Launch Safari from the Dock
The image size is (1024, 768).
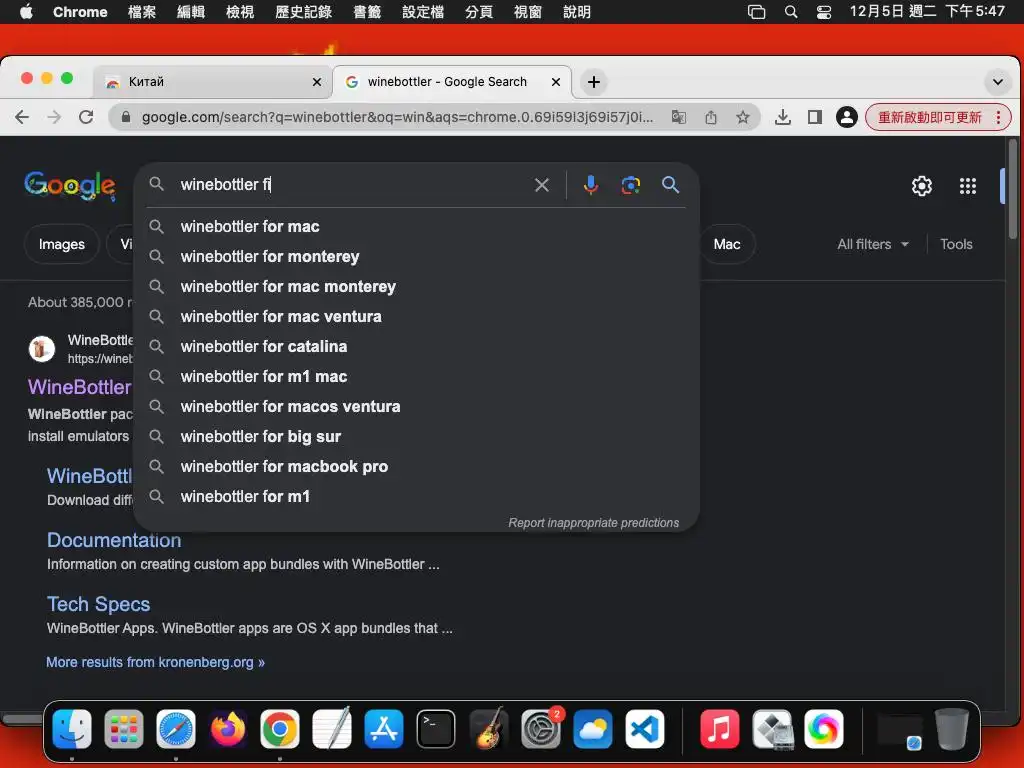point(176,729)
